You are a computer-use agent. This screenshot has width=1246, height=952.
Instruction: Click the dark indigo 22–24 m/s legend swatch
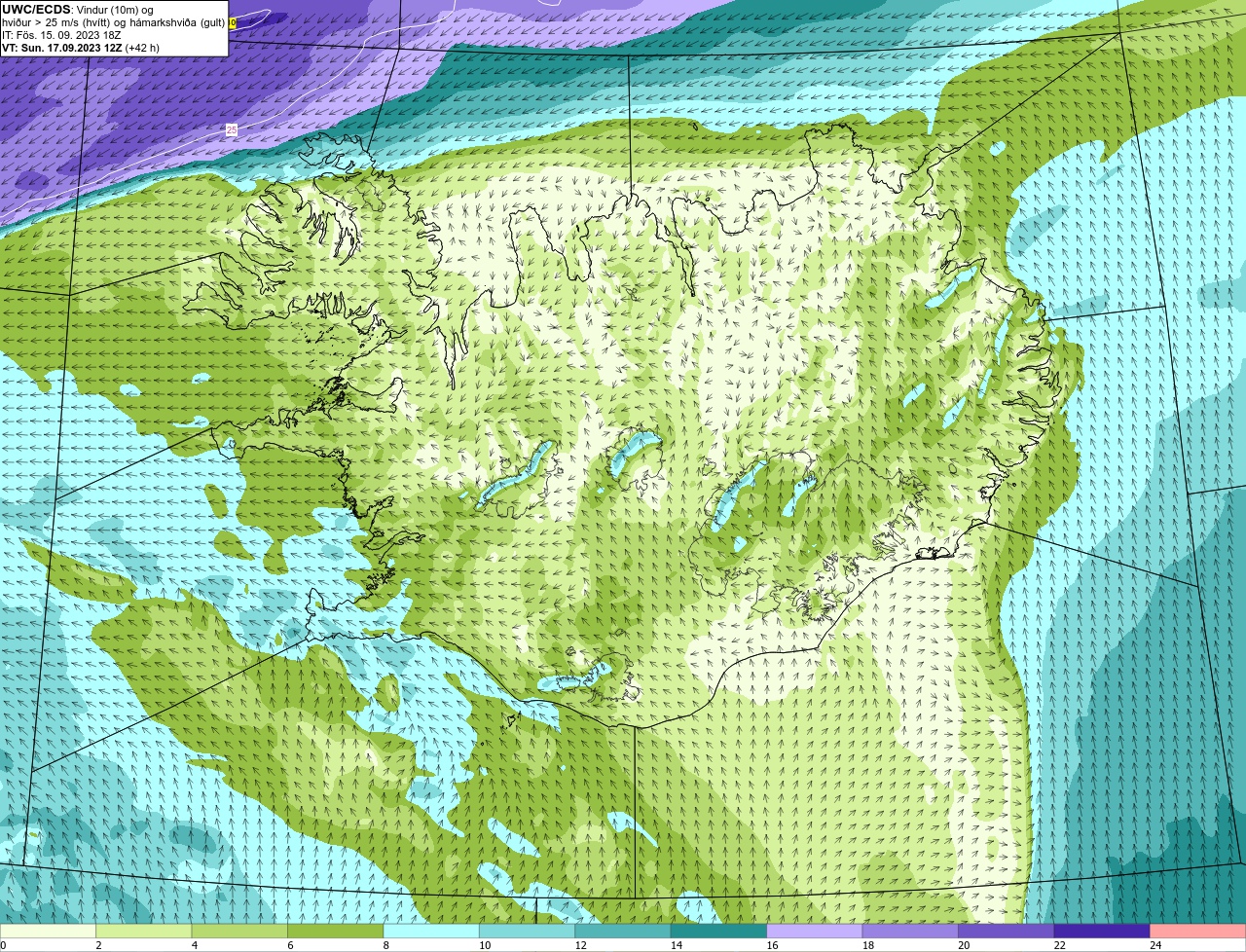pyautogui.click(x=1102, y=931)
